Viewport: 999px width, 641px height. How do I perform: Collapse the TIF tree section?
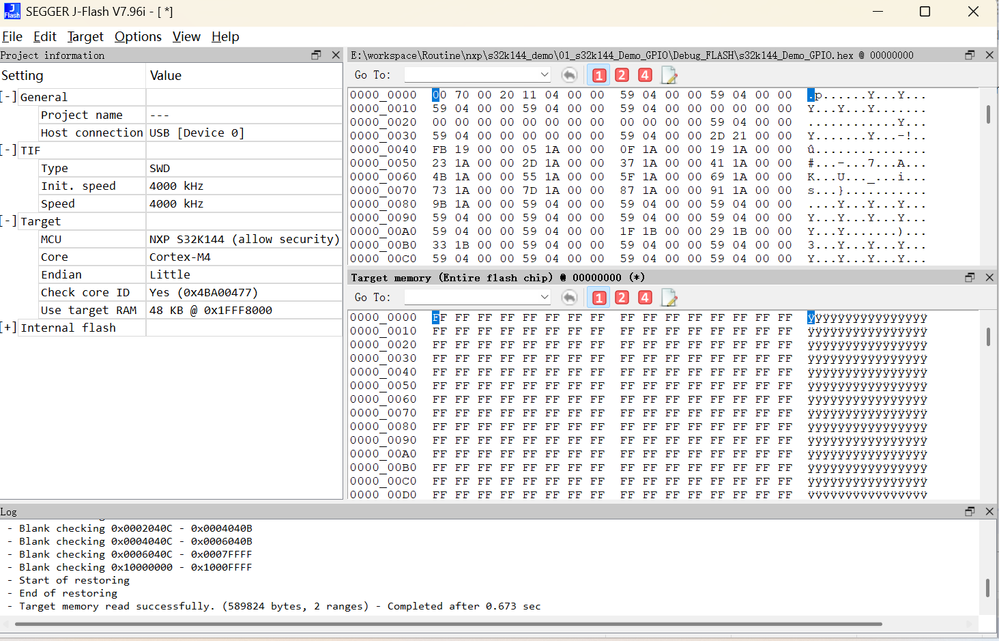click(8, 150)
